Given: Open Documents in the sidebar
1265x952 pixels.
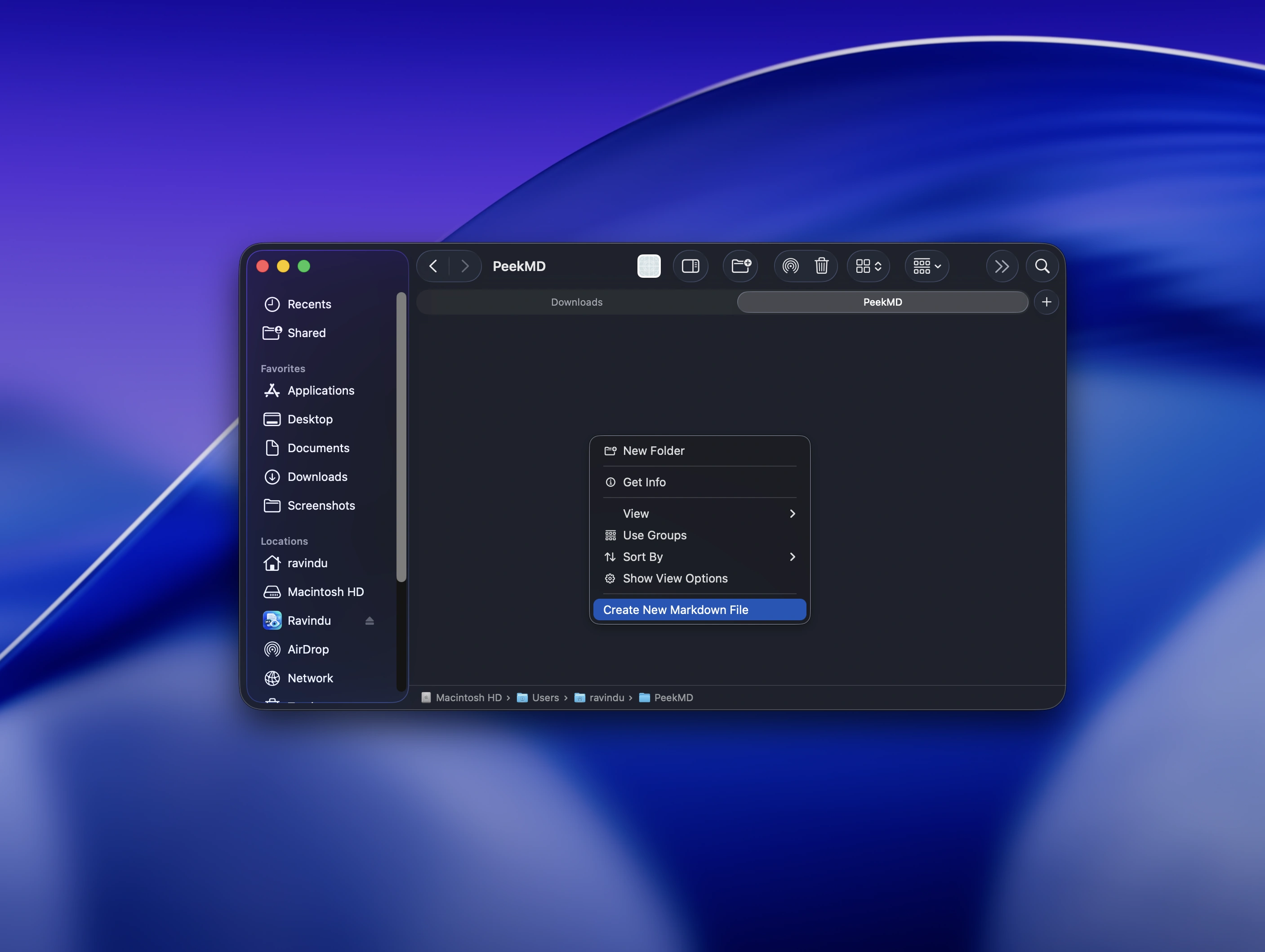Looking at the screenshot, I should [322, 448].
